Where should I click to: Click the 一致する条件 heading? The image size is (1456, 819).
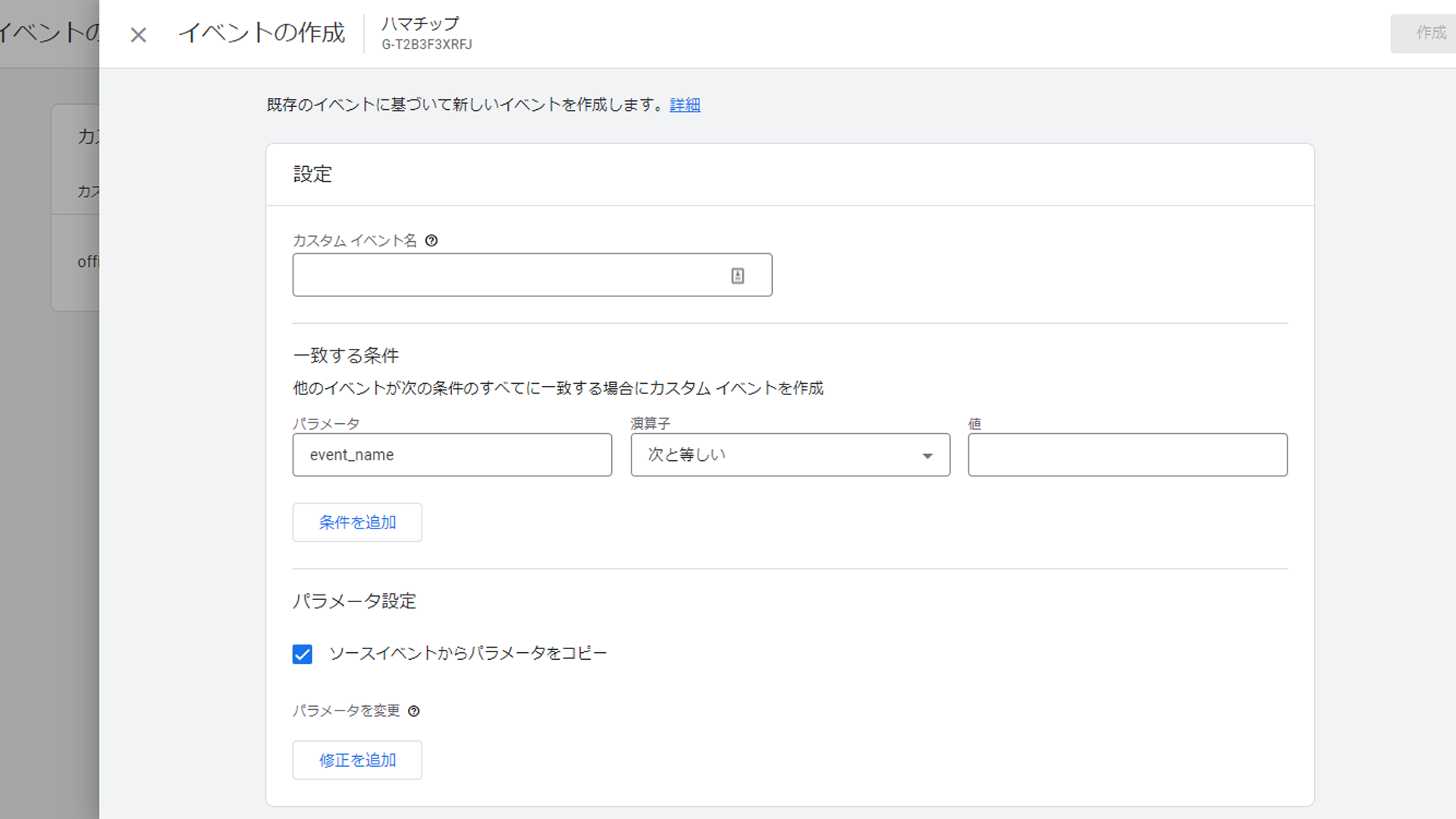346,356
